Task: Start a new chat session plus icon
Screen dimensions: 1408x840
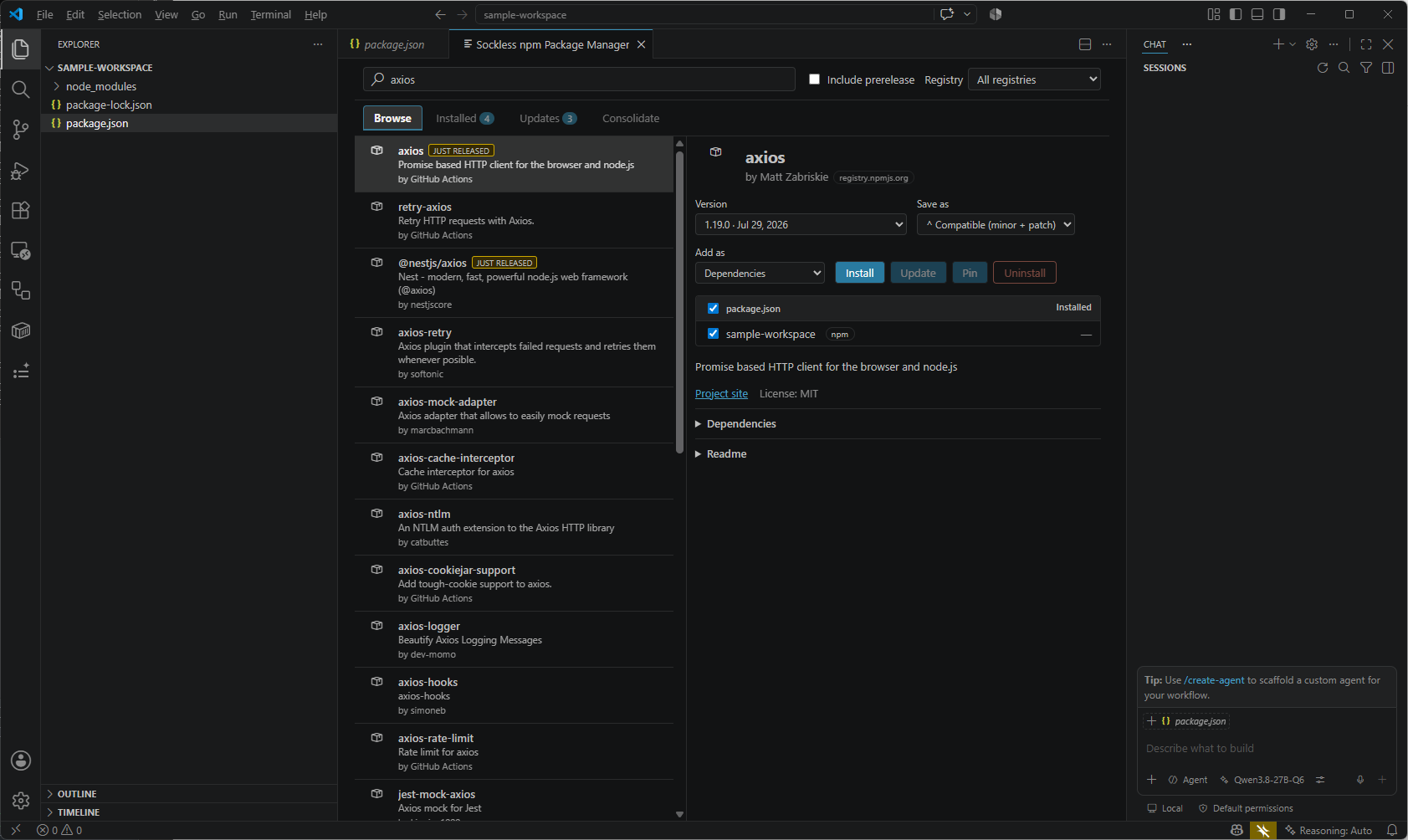Action: [1278, 44]
